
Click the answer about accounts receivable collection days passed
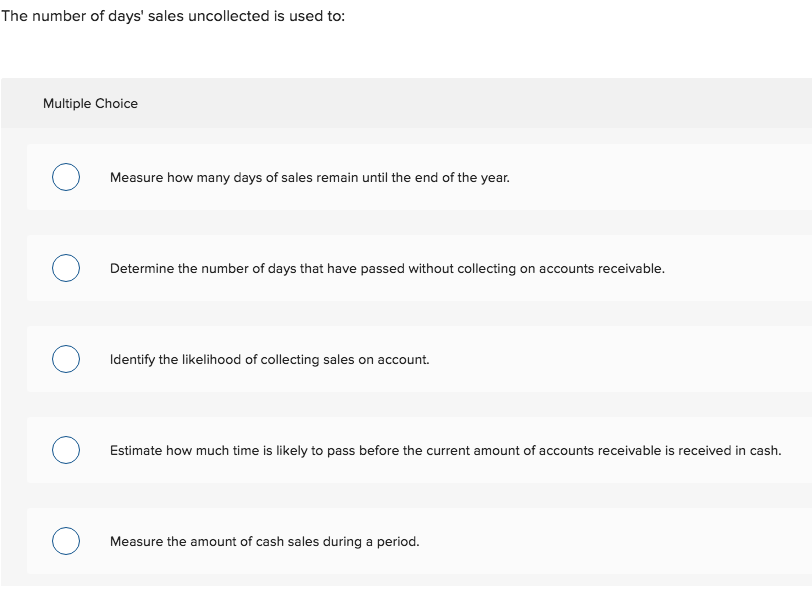pos(387,268)
